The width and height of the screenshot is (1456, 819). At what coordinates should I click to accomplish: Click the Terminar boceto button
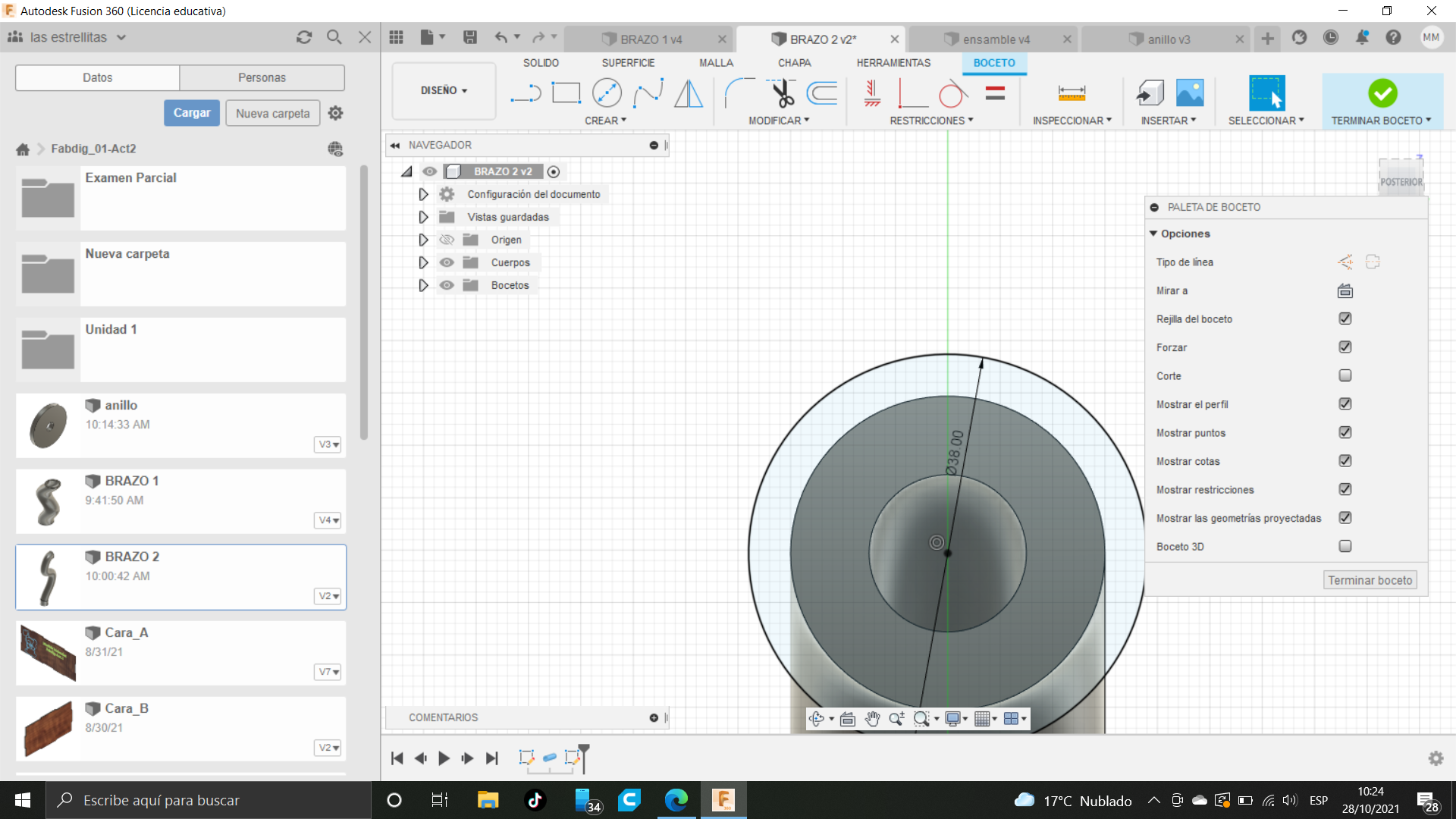(x=1370, y=580)
